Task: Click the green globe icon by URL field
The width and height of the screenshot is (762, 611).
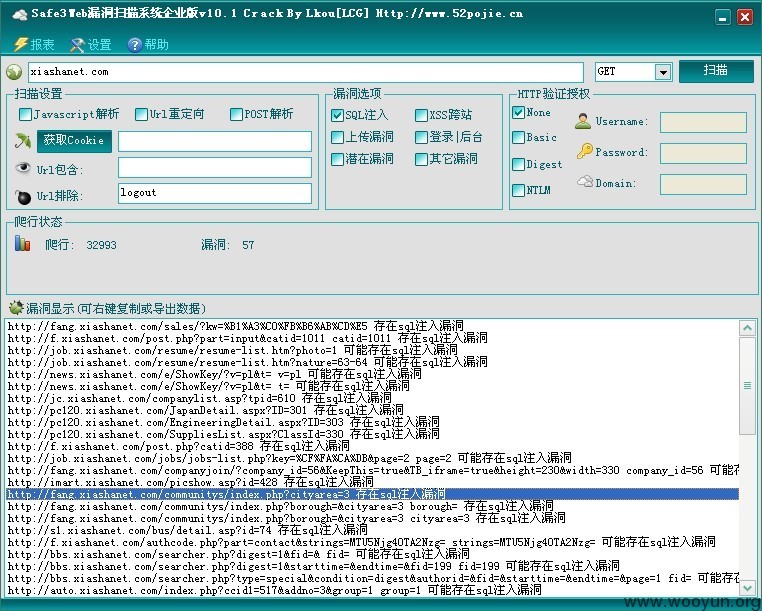Action: (x=14, y=72)
